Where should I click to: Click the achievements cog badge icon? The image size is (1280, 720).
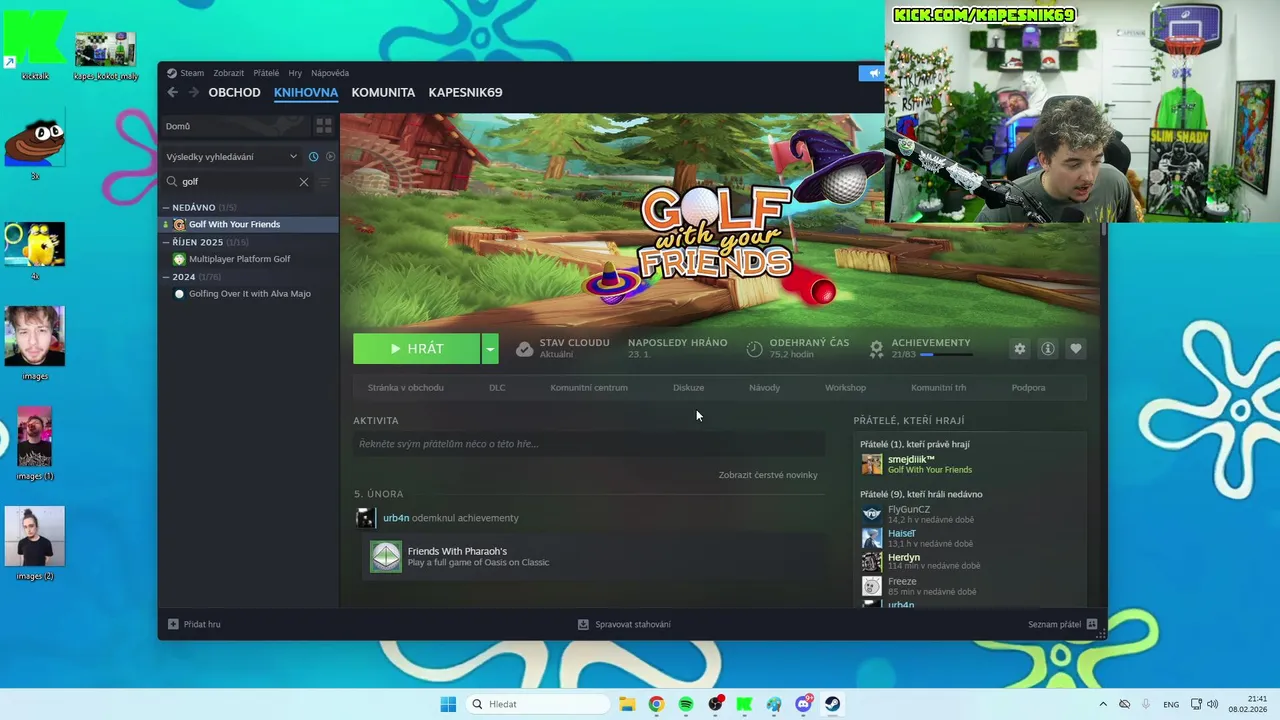click(877, 348)
